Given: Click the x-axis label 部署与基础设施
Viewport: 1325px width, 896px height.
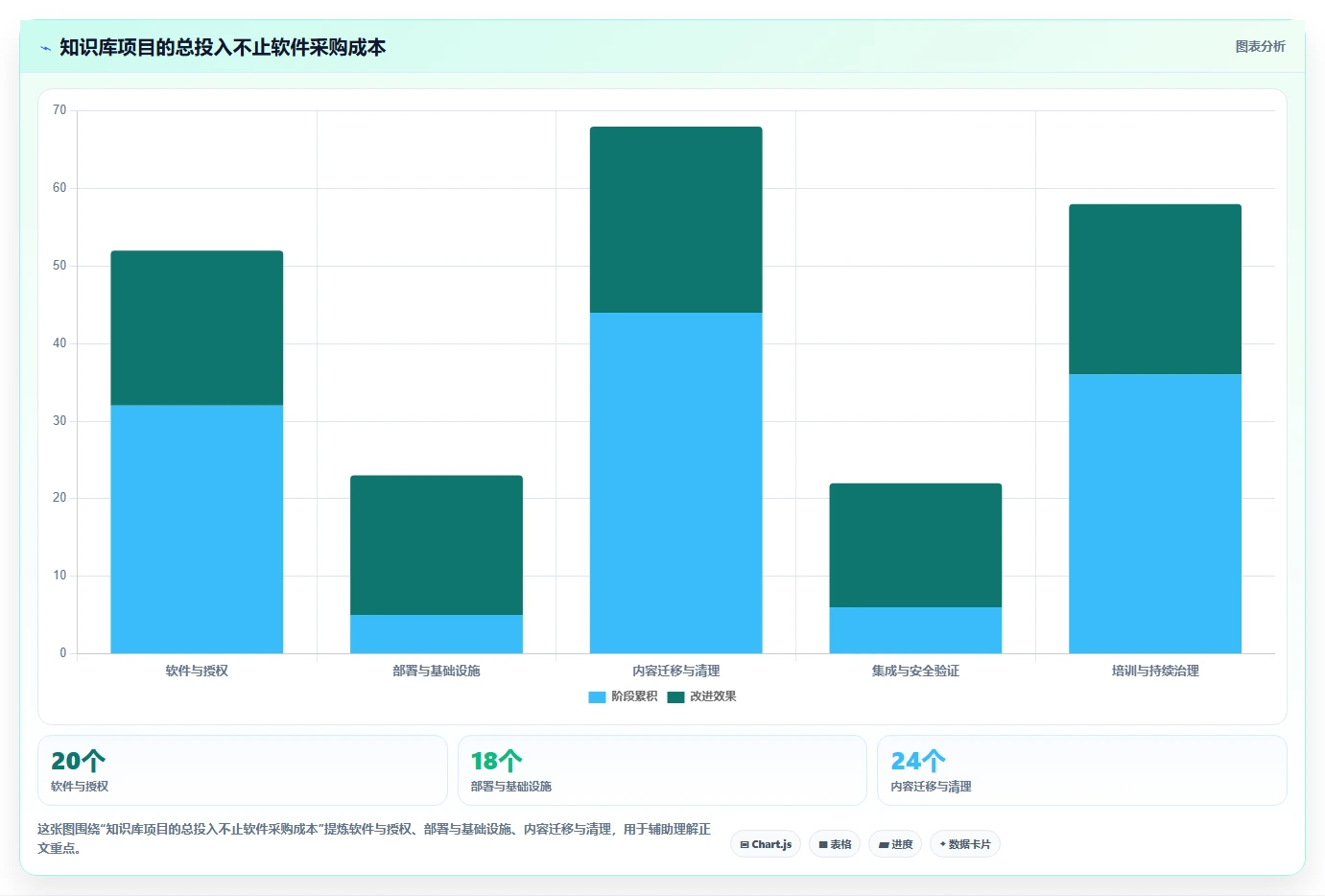Looking at the screenshot, I should (437, 671).
